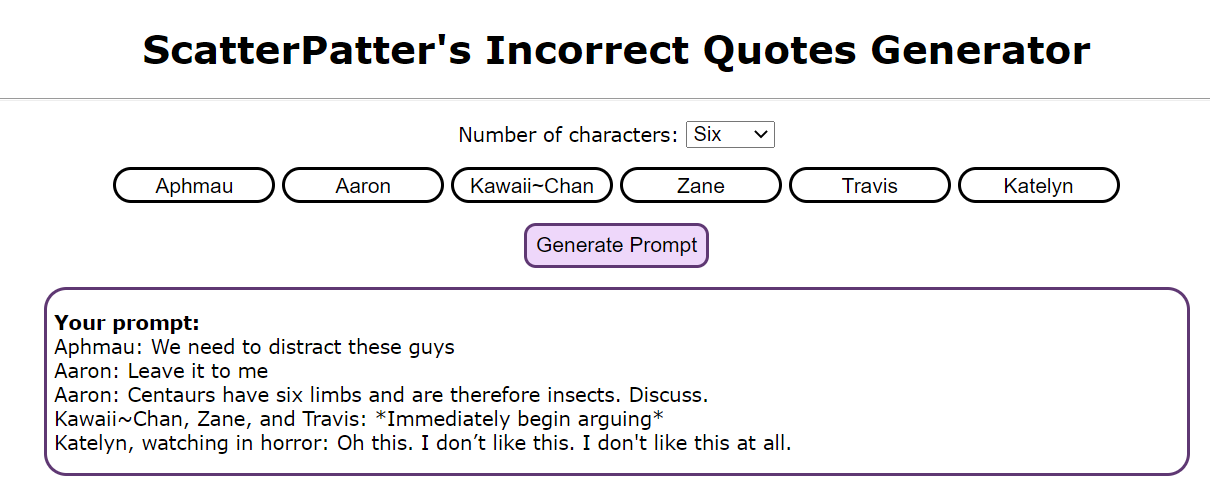Click the 'We need to distract these guys' line
Image resolution: width=1210 pixels, height=504 pixels.
pos(290,347)
